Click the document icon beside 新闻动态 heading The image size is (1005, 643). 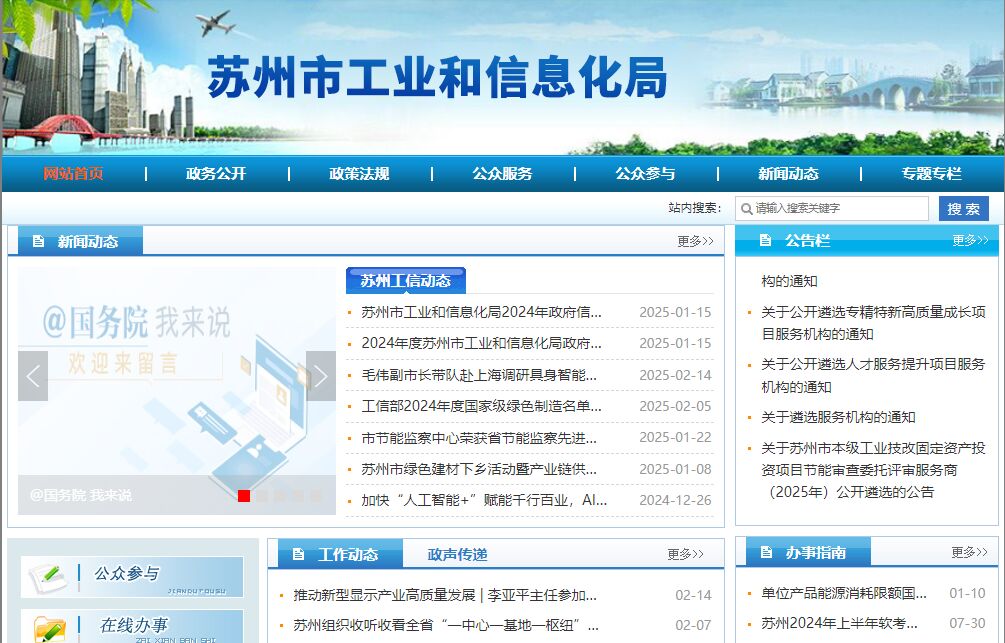click(38, 241)
